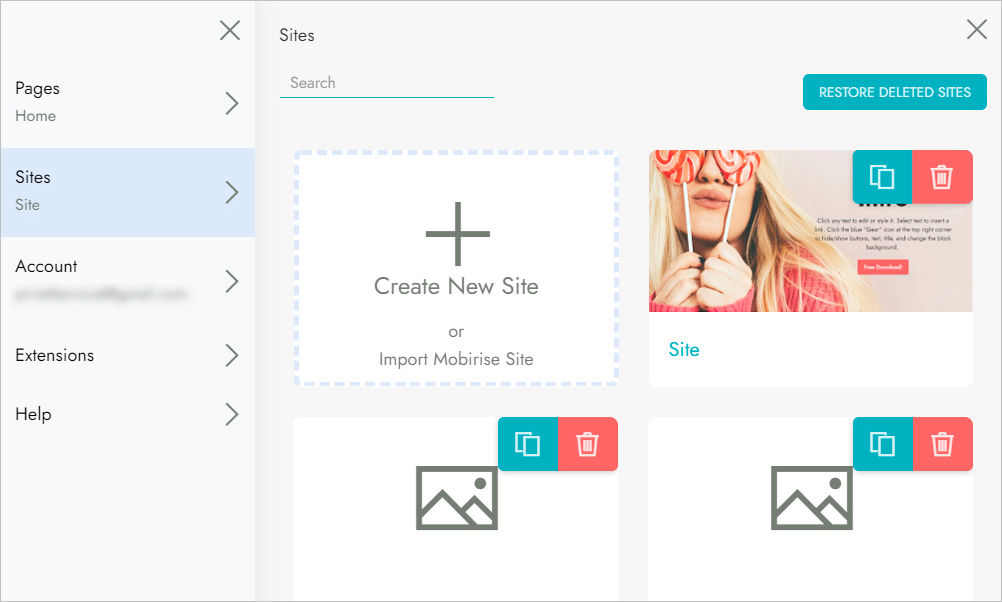Image resolution: width=1002 pixels, height=602 pixels.
Task: Close the Sites panel
Action: point(977,30)
